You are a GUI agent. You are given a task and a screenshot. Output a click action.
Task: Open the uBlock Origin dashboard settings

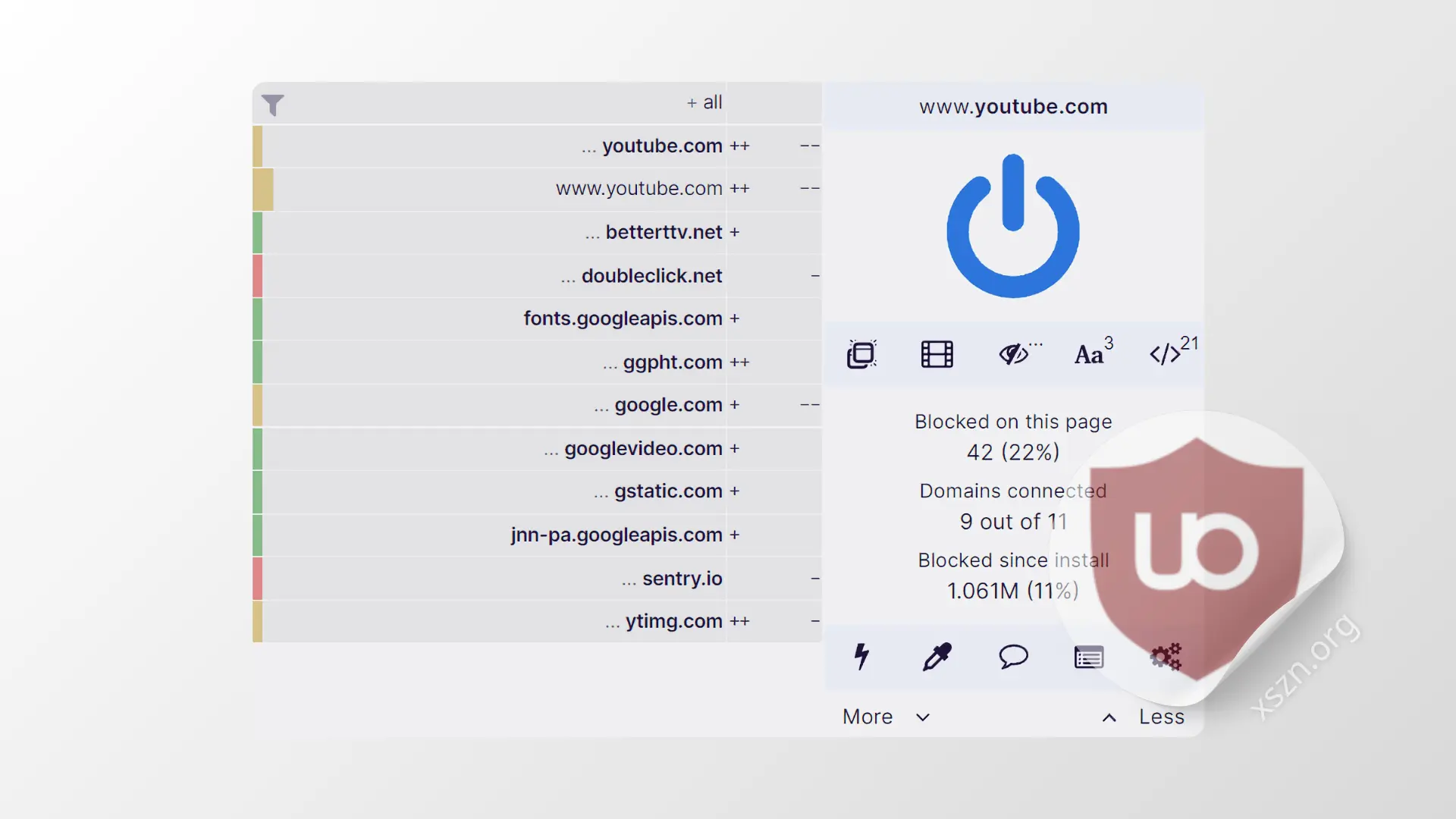coord(1165,657)
